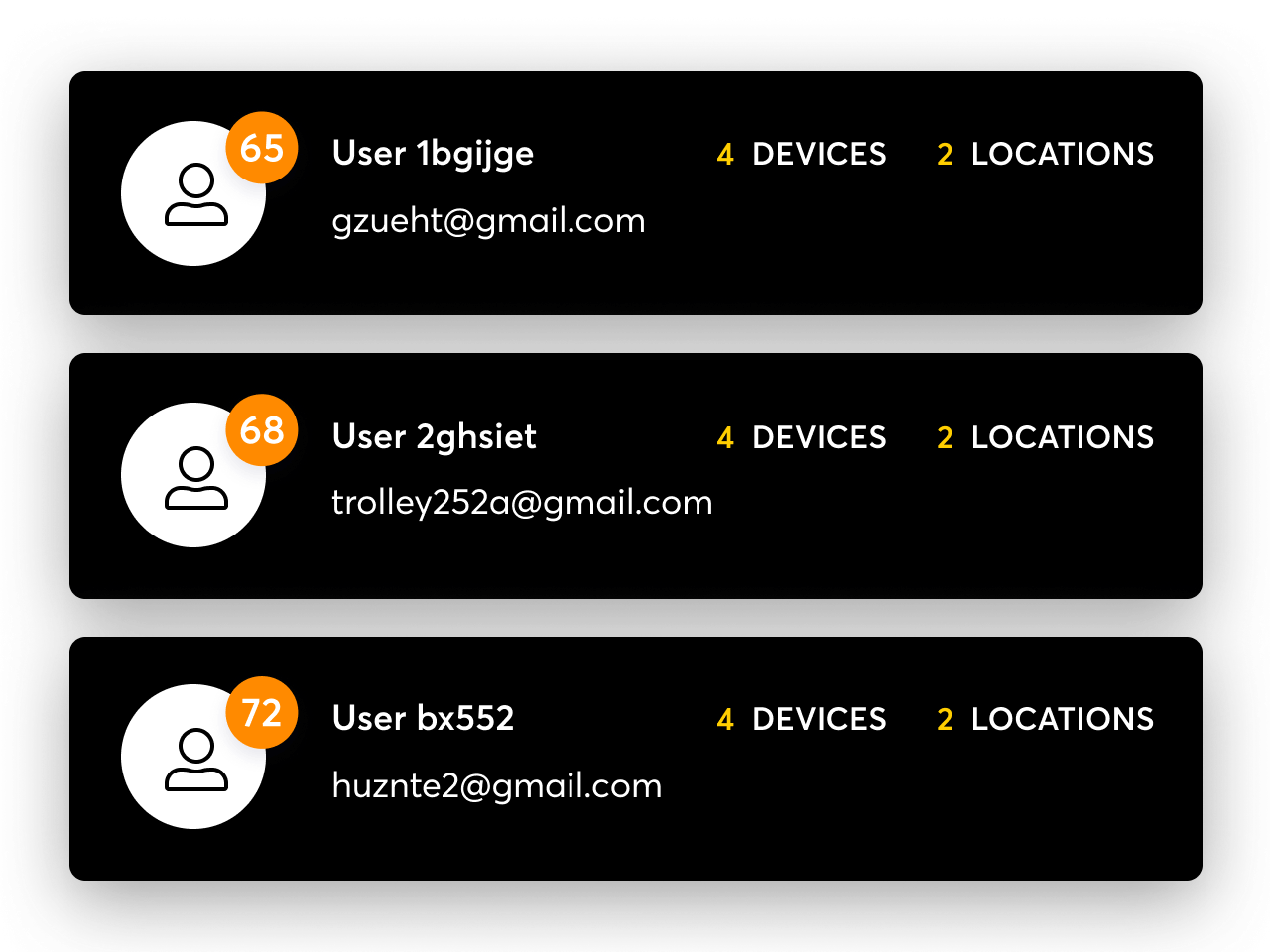
Task: Click the gzueht@gmail.com email address
Action: coord(488,221)
